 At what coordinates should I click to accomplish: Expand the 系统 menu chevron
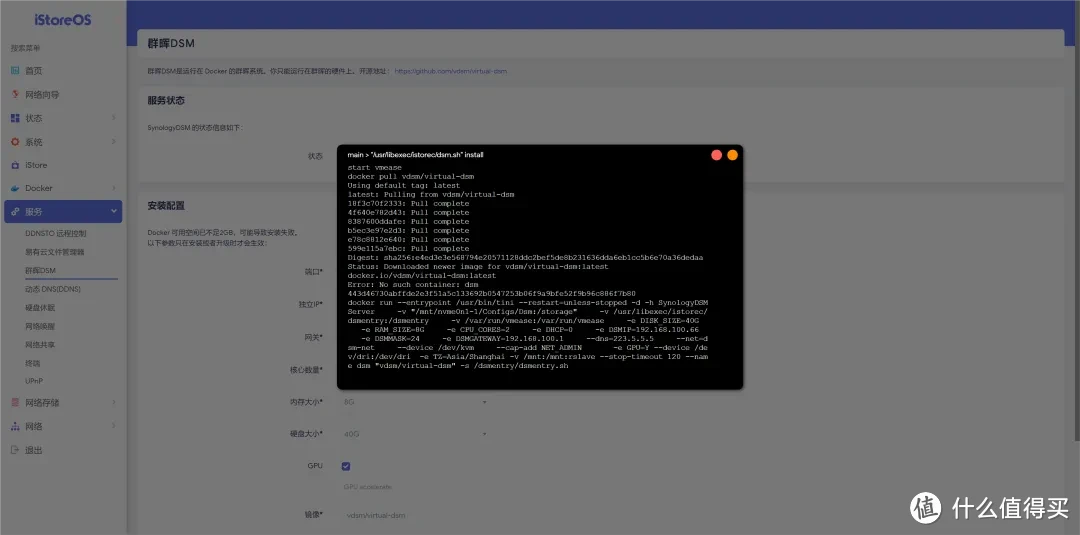pyautogui.click(x=114, y=142)
